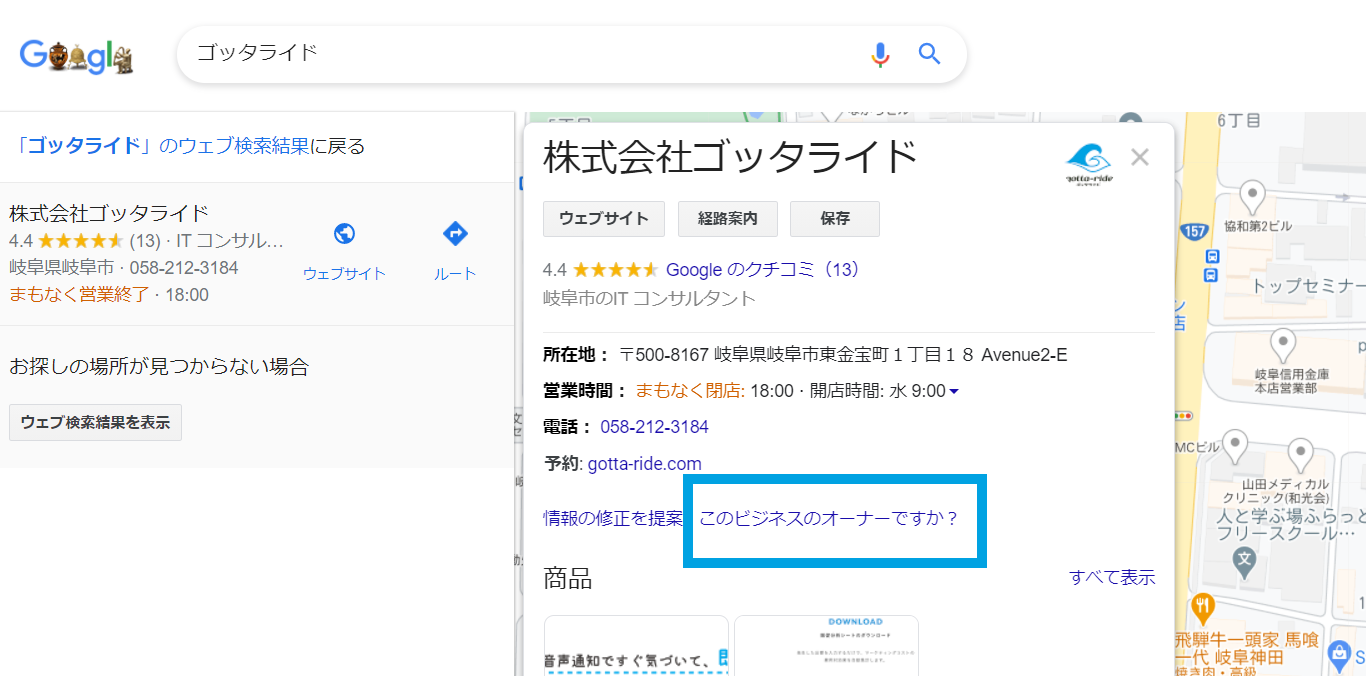Click このビジネスのオーナーですか？ link

tap(829, 518)
